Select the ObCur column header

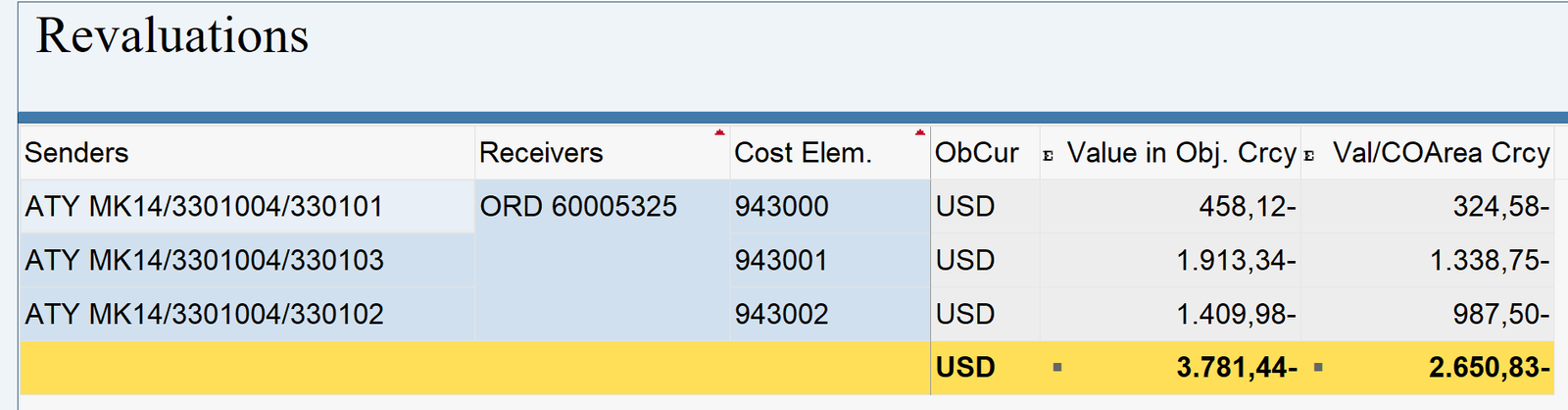[x=976, y=153]
